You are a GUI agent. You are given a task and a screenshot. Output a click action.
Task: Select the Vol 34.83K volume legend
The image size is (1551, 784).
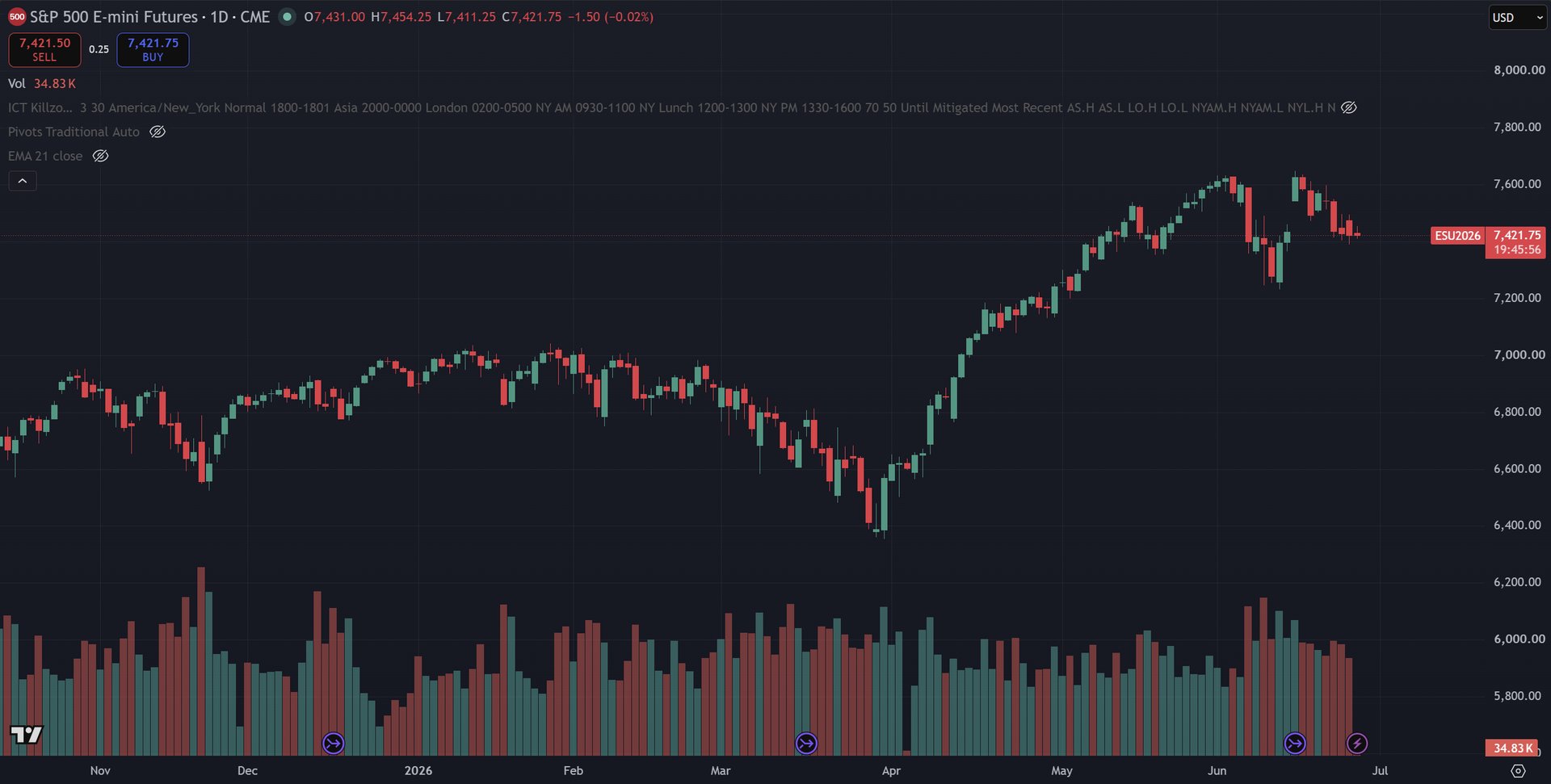[x=42, y=84]
